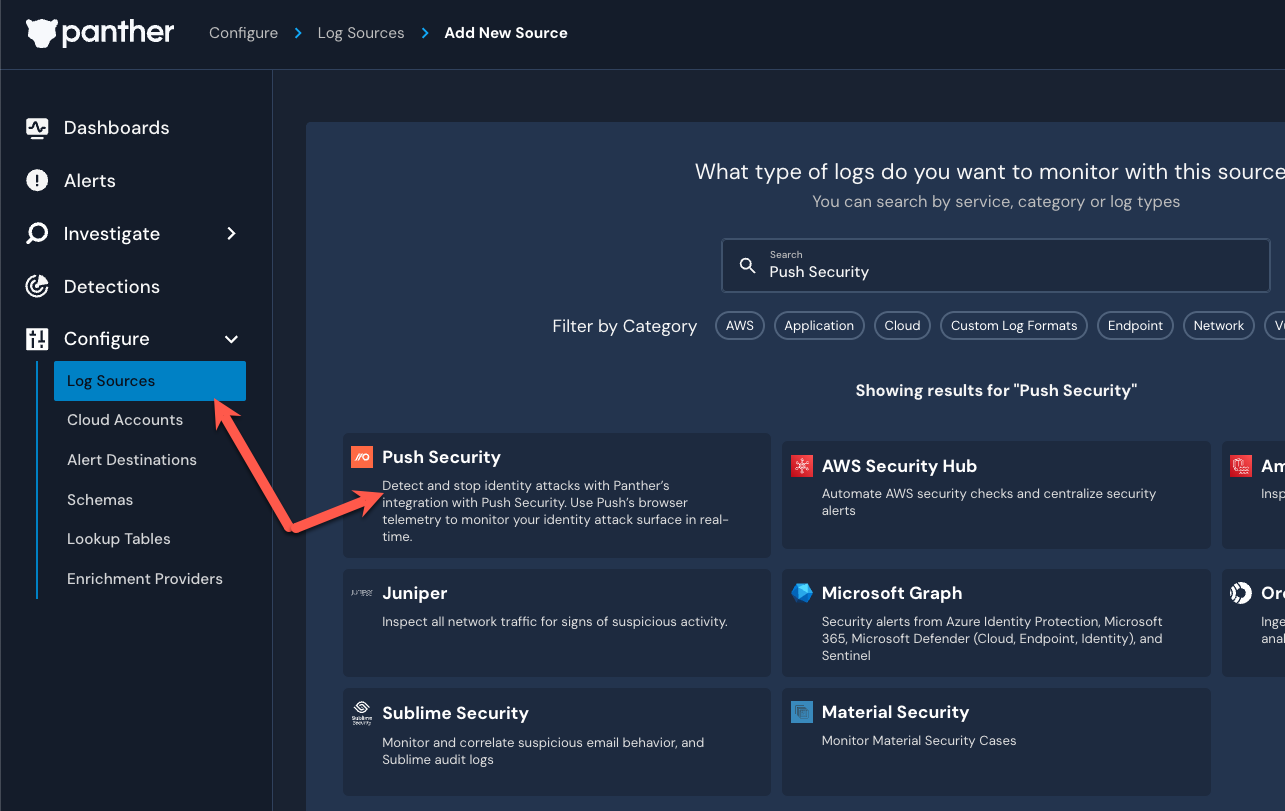
Task: Open Detections in the sidebar
Action: [112, 287]
